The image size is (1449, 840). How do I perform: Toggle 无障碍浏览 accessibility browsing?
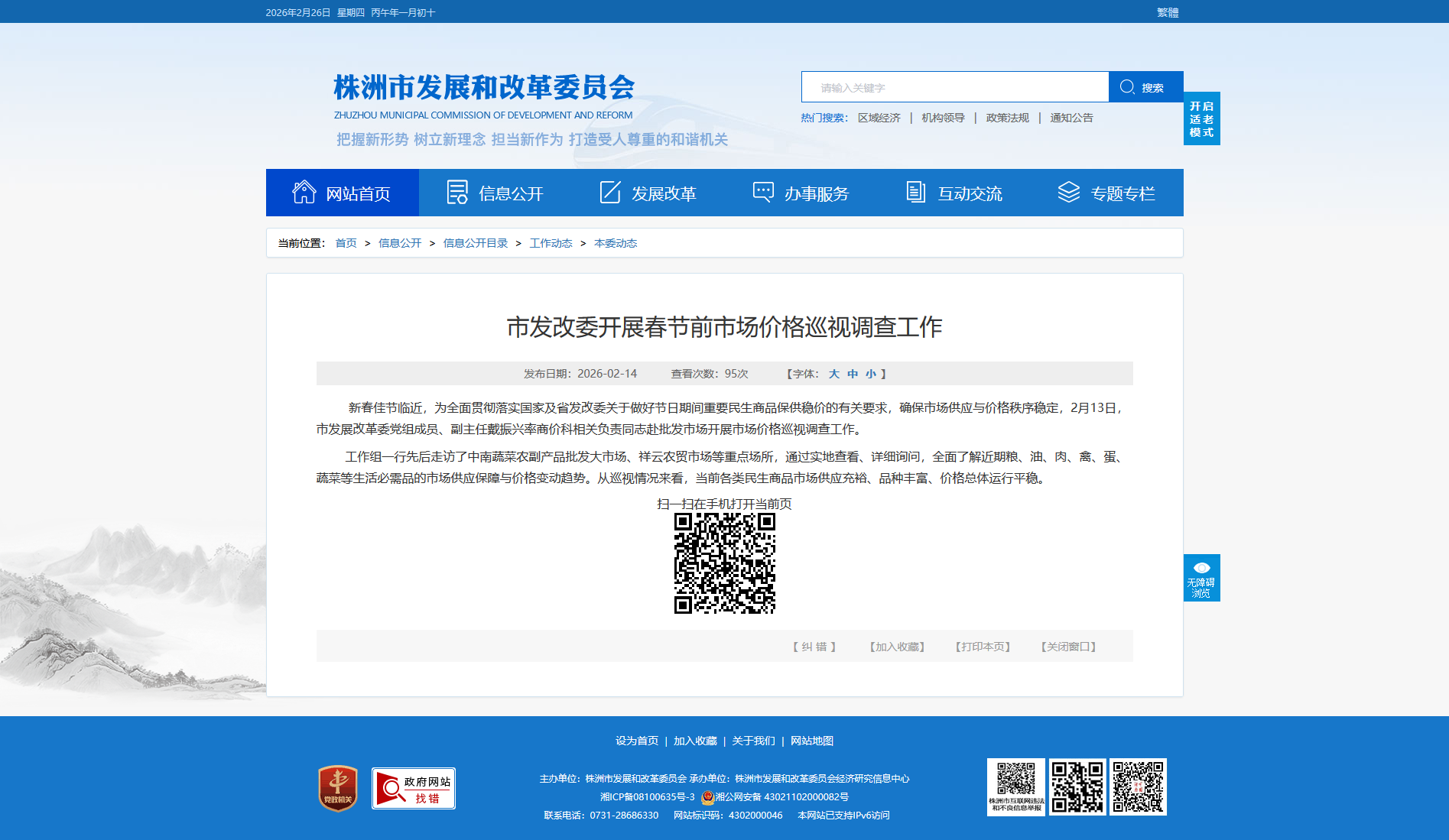coord(1201,578)
